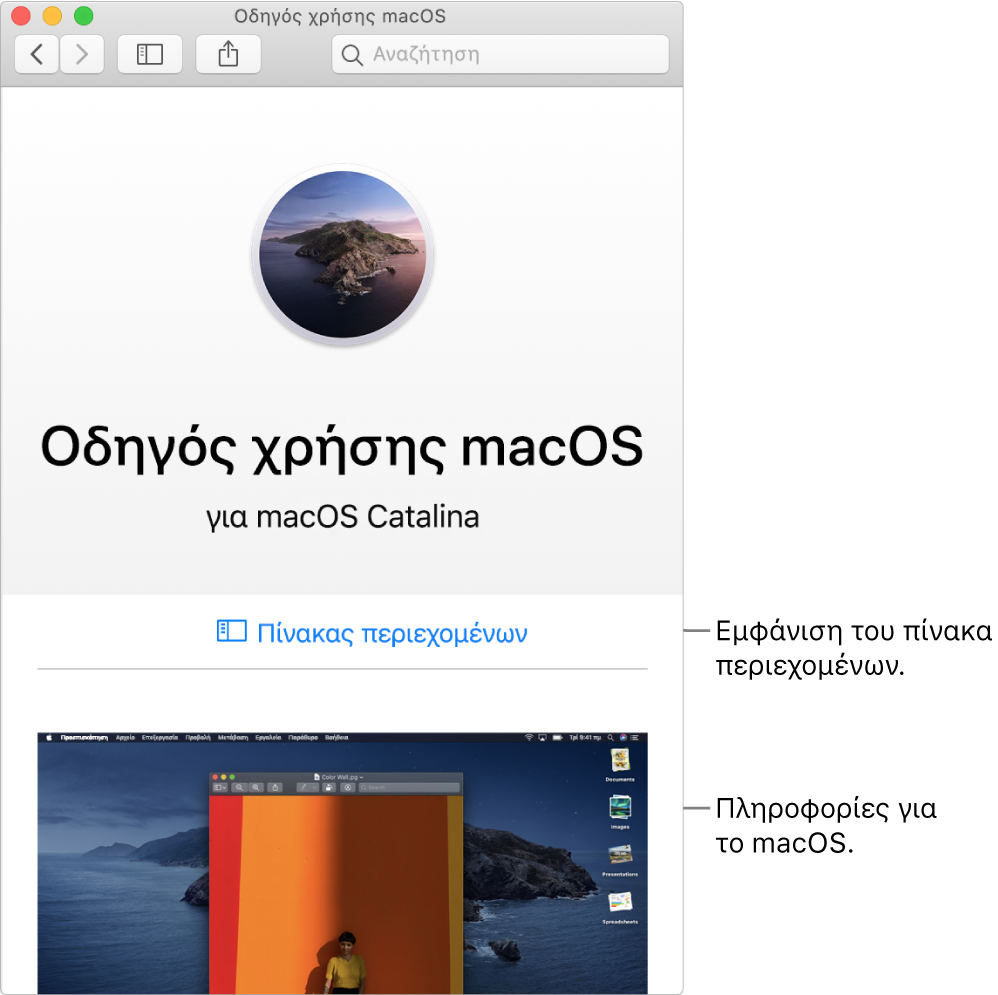Click the Πίνακας περιεχομένων link
Screen dimensions: 998x995
pos(389,632)
